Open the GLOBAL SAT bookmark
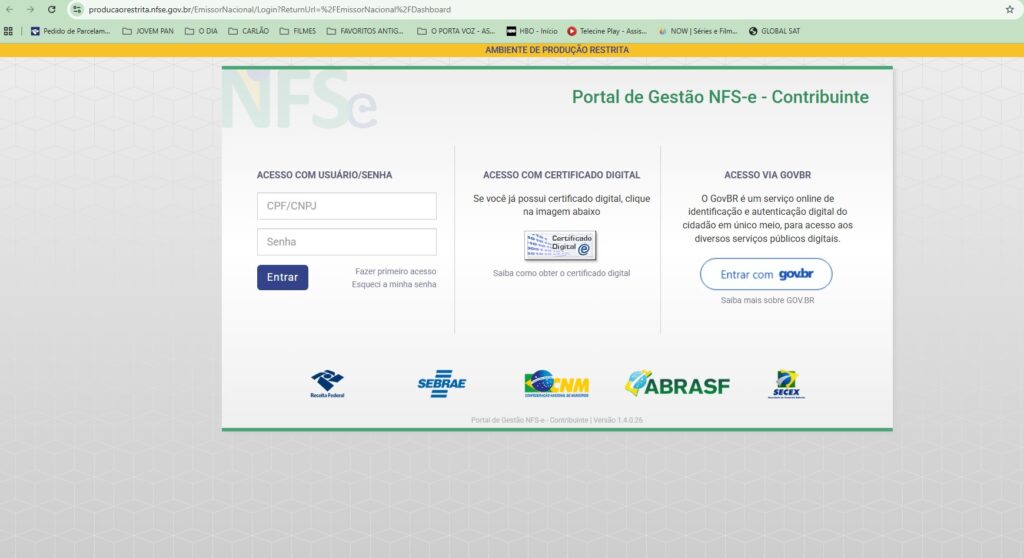Viewport: 1024px width, 558px height. point(774,31)
